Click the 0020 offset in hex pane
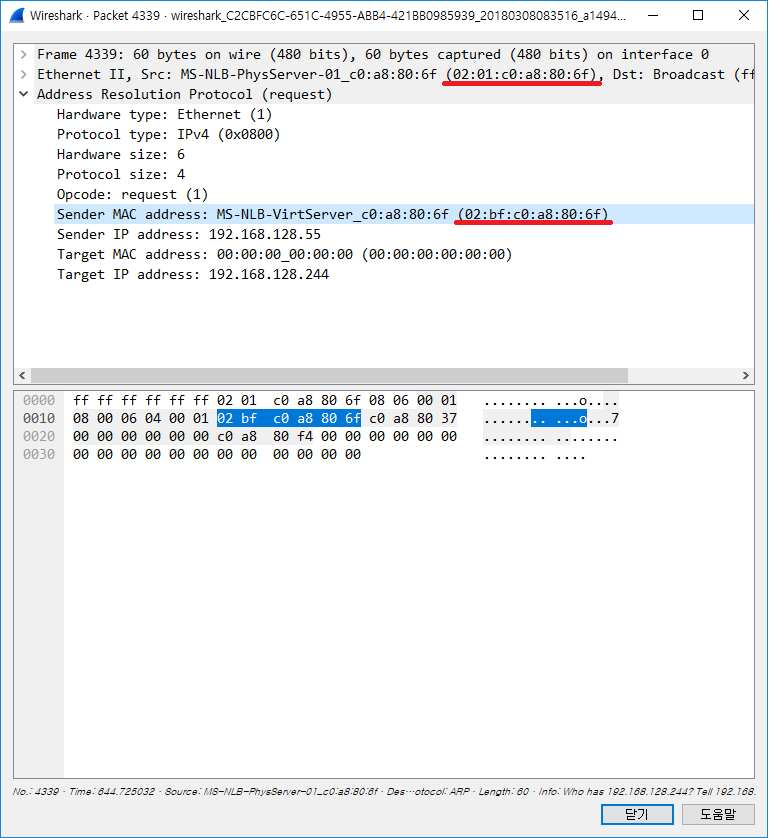Image resolution: width=769 pixels, height=838 pixels. [x=39, y=437]
